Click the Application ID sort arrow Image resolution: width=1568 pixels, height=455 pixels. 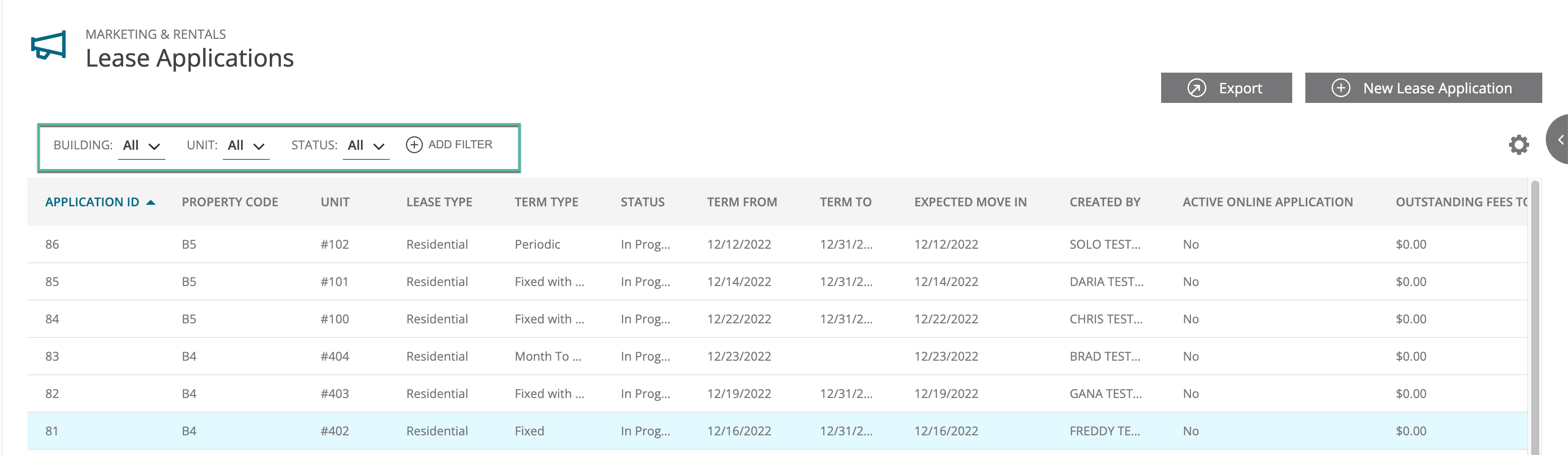tap(151, 202)
